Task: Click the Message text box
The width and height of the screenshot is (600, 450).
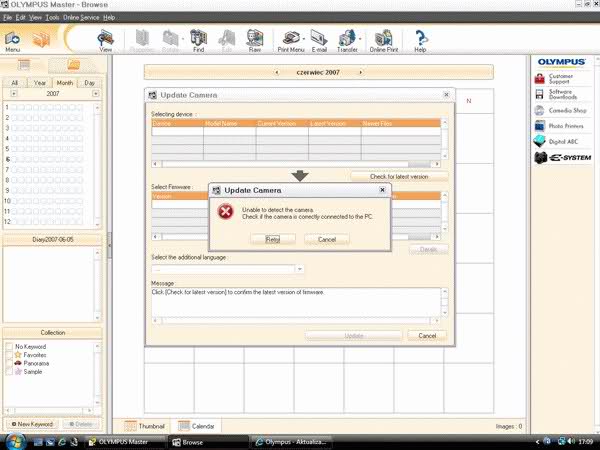Action: pos(296,302)
